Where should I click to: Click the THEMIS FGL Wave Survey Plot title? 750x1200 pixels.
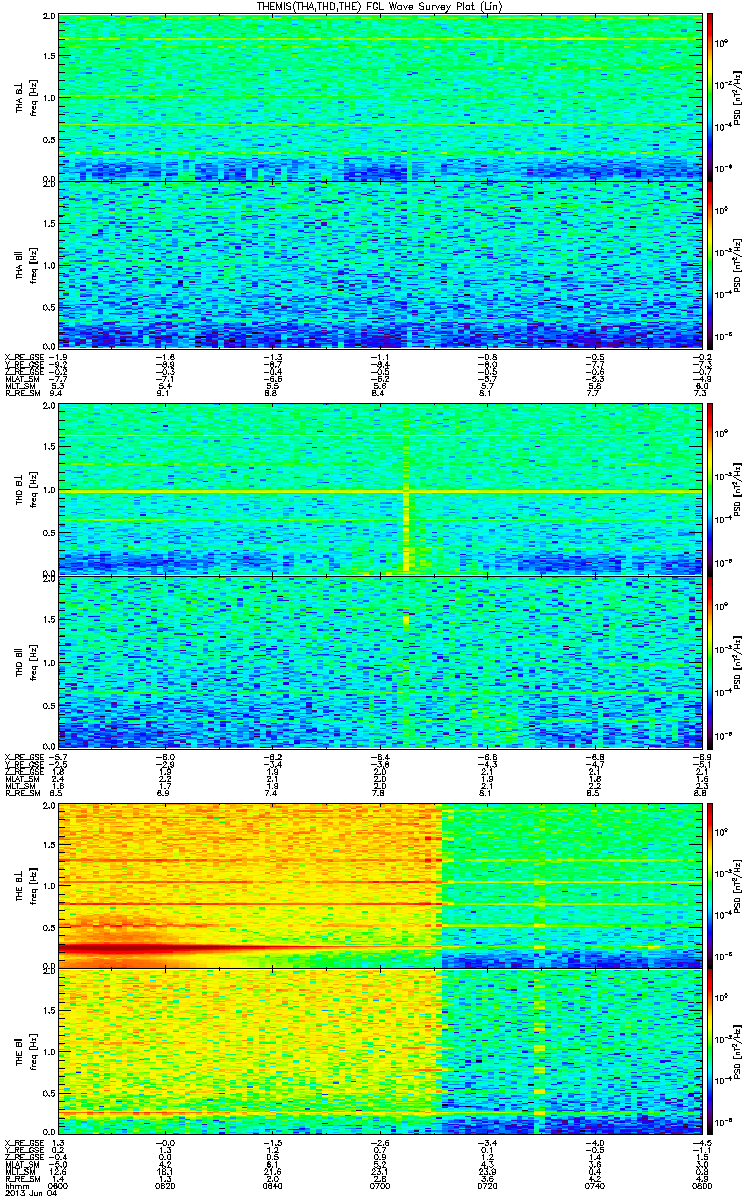coord(380,7)
